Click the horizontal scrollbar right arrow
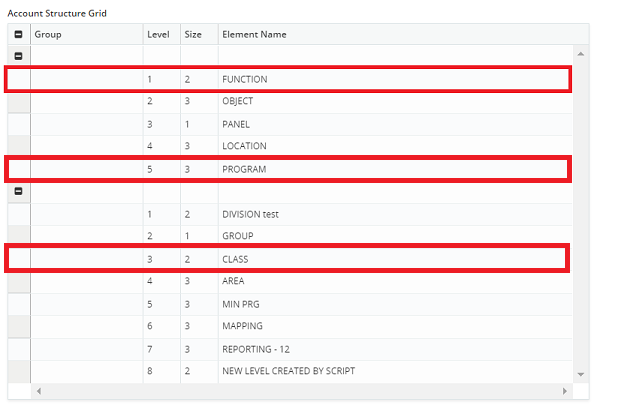The width and height of the screenshot is (624, 405). click(567, 390)
